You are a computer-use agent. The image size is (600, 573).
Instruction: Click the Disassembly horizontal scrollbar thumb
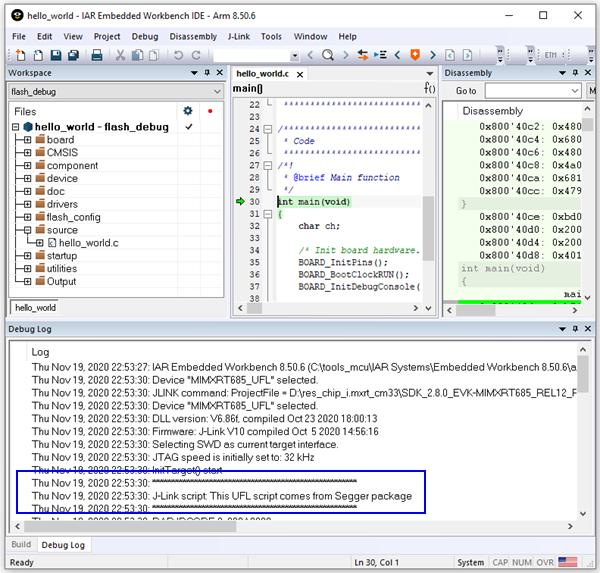pos(476,310)
